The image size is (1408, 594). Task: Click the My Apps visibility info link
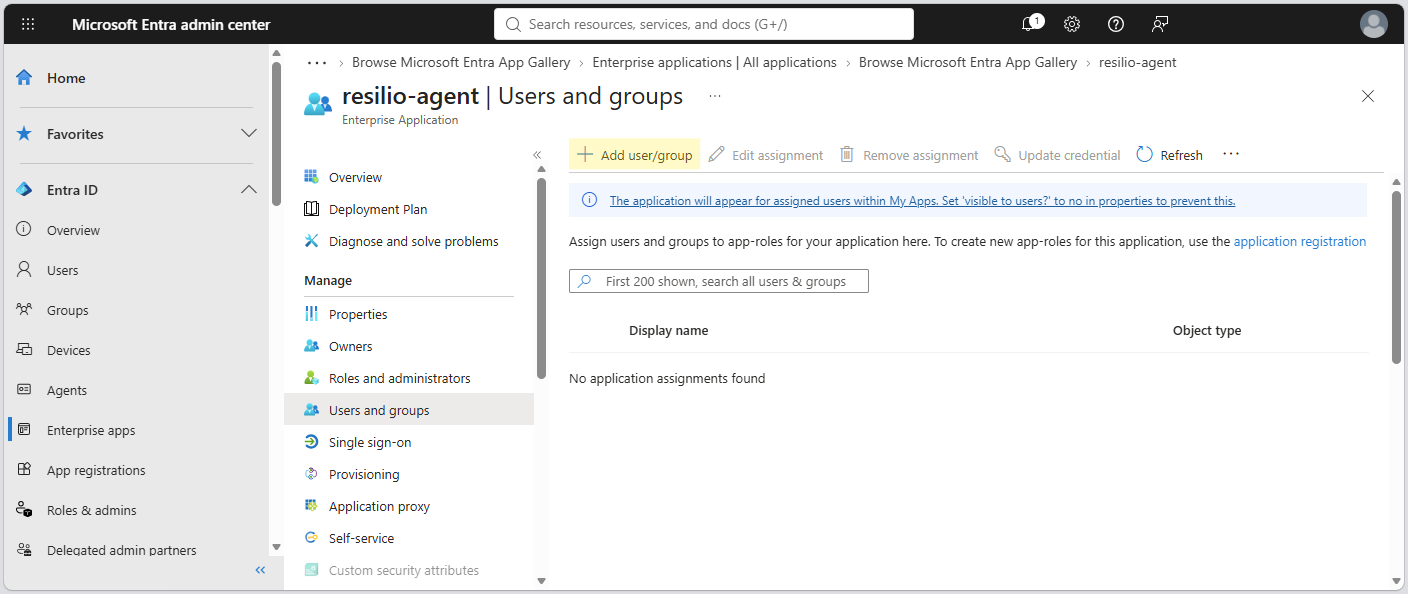coord(922,200)
